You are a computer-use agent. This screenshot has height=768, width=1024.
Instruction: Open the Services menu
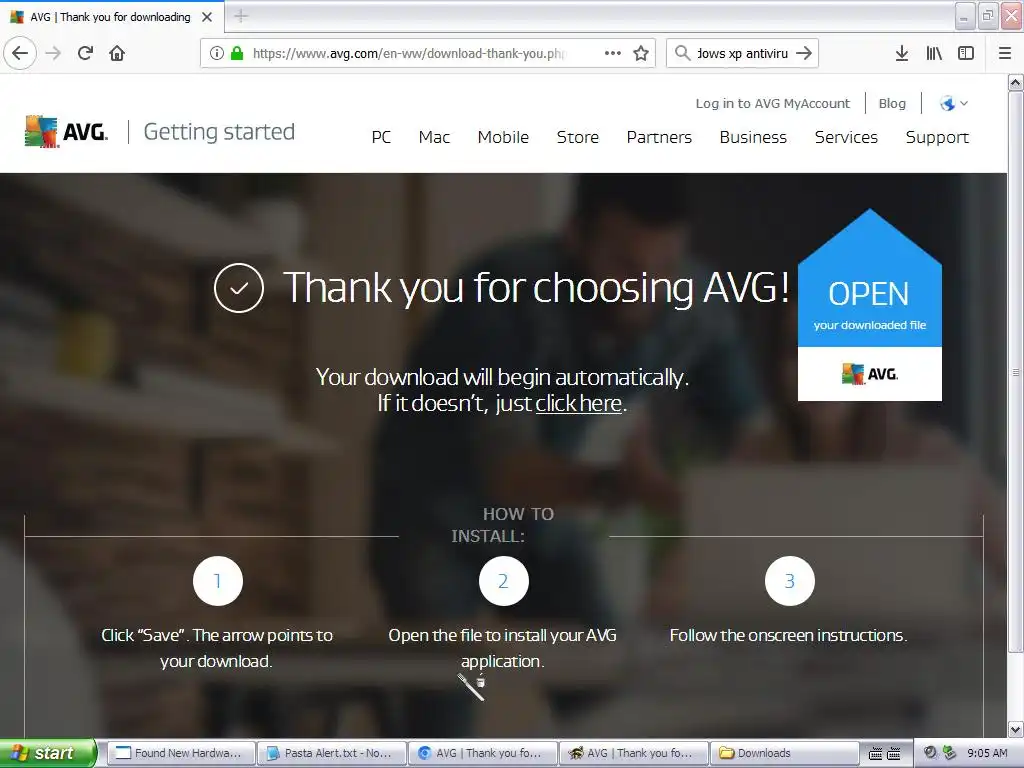846,137
